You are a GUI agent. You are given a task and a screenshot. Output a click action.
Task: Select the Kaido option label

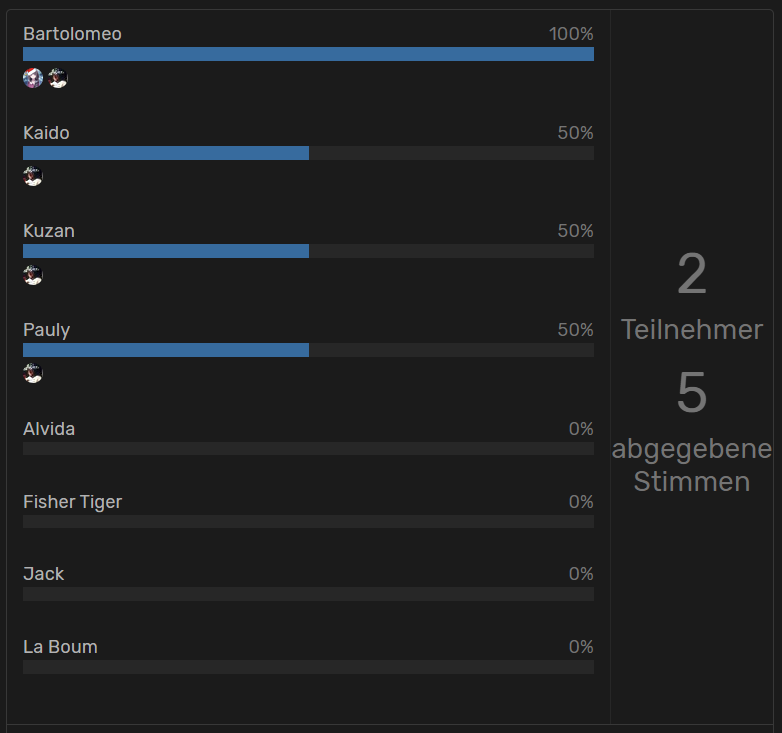tap(46, 133)
